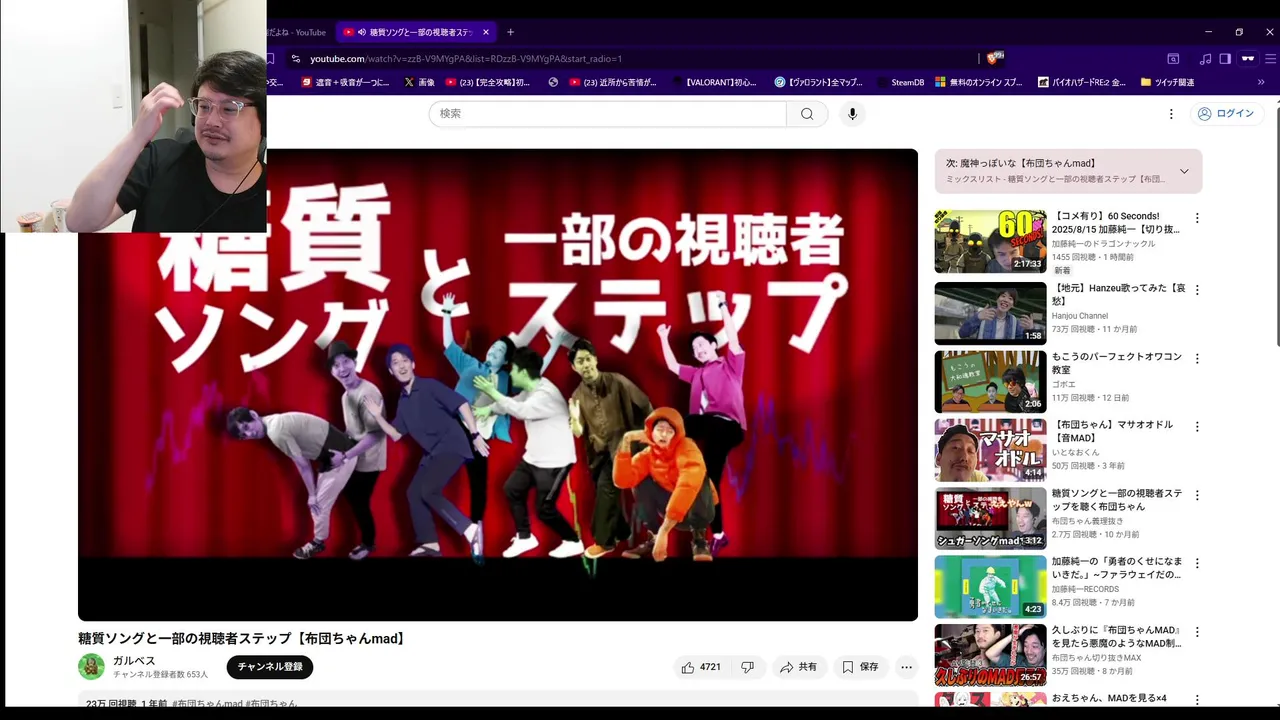
Task: Open options for 糖質ソングを聴く布団ちゃん video
Action: (x=1197, y=495)
